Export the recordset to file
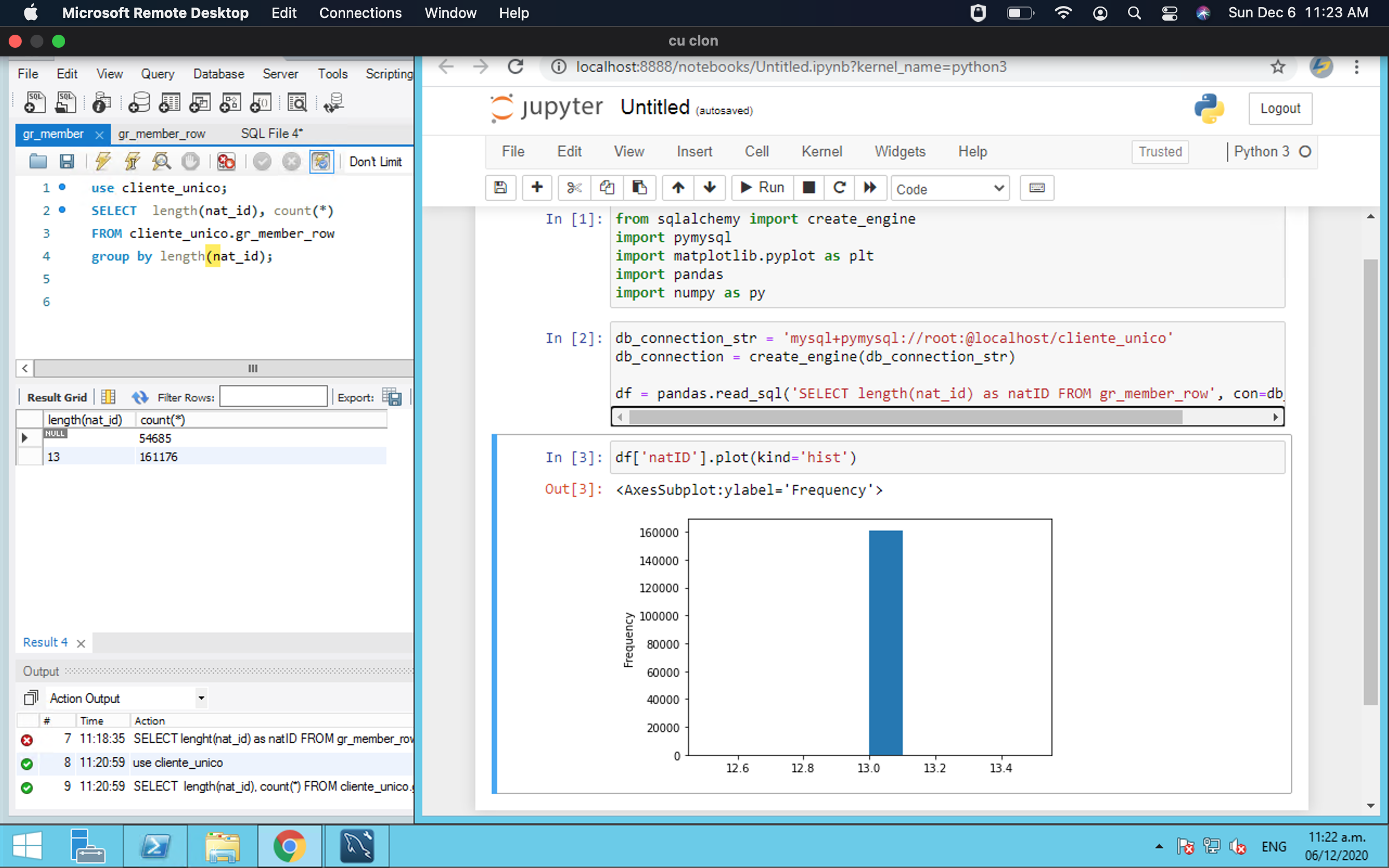The width and height of the screenshot is (1389, 868). pos(392,397)
